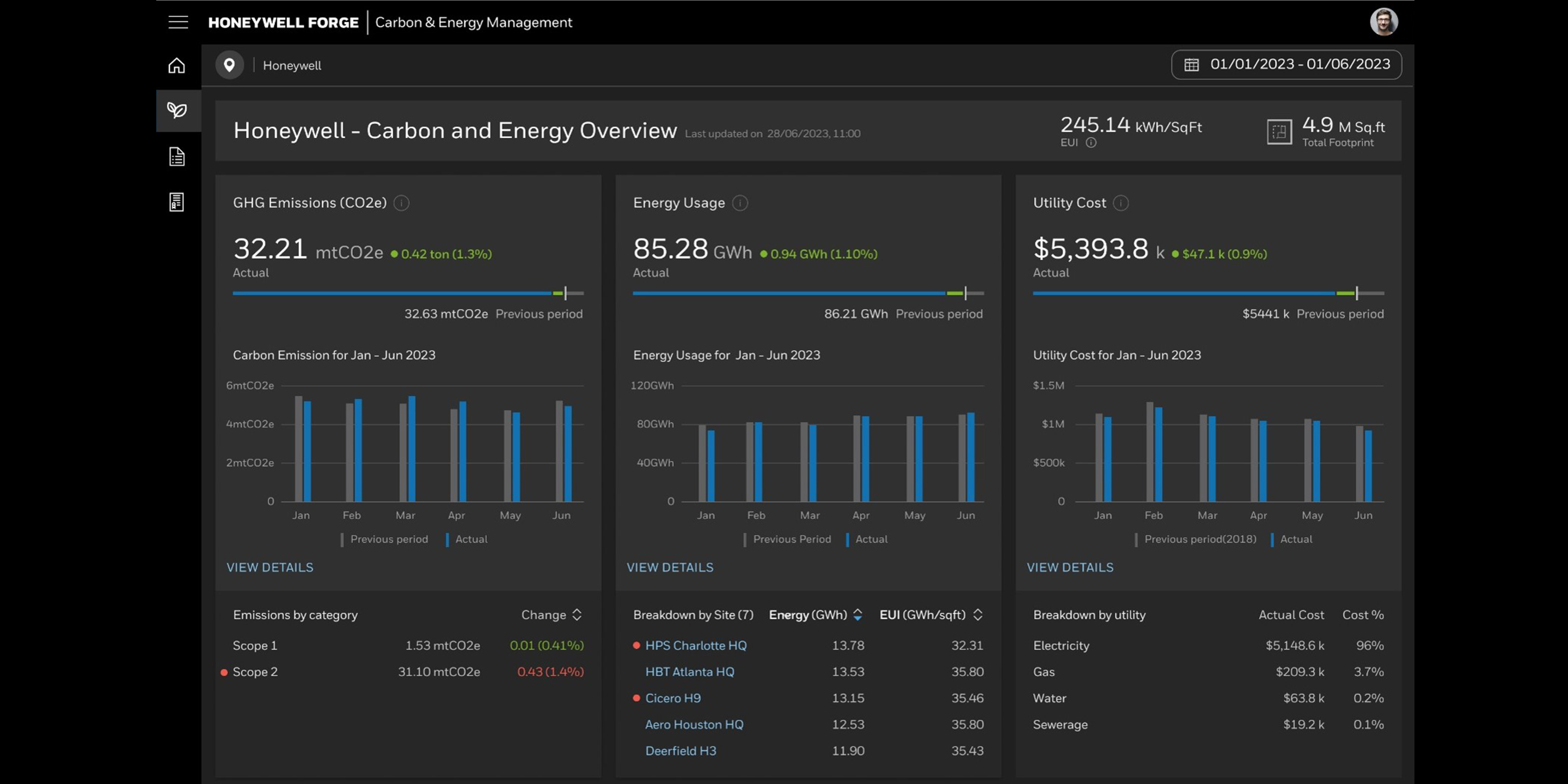
Task: Open the invoice sheet sidebar icon
Action: point(176,202)
